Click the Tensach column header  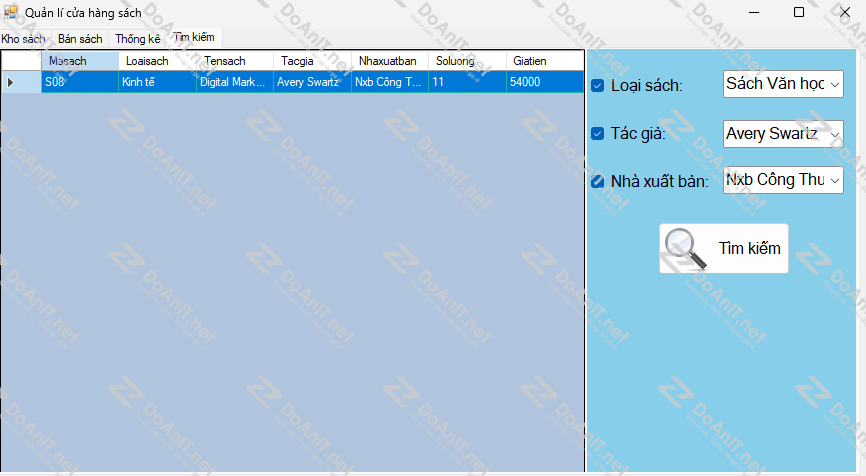pyautogui.click(x=234, y=61)
